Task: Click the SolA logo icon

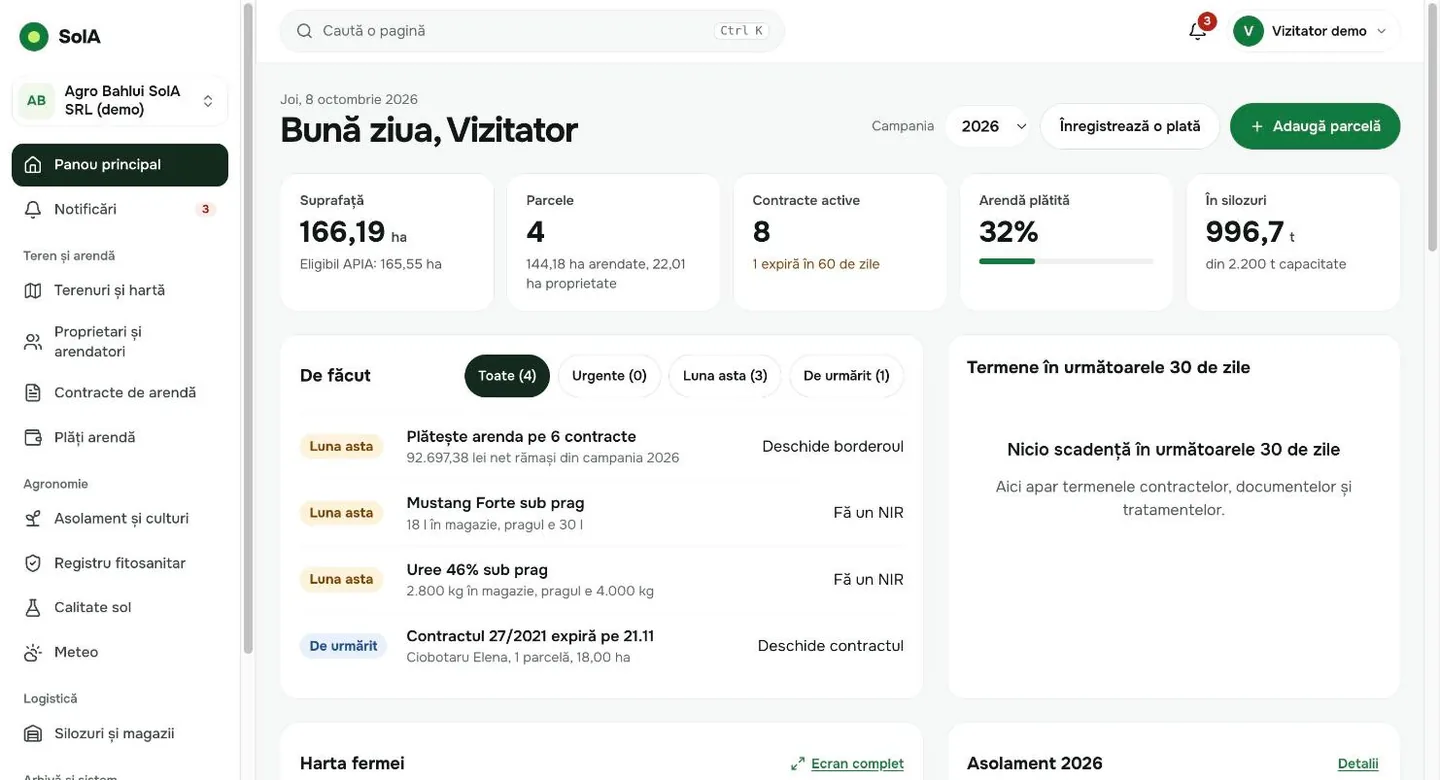Action: 34,37
